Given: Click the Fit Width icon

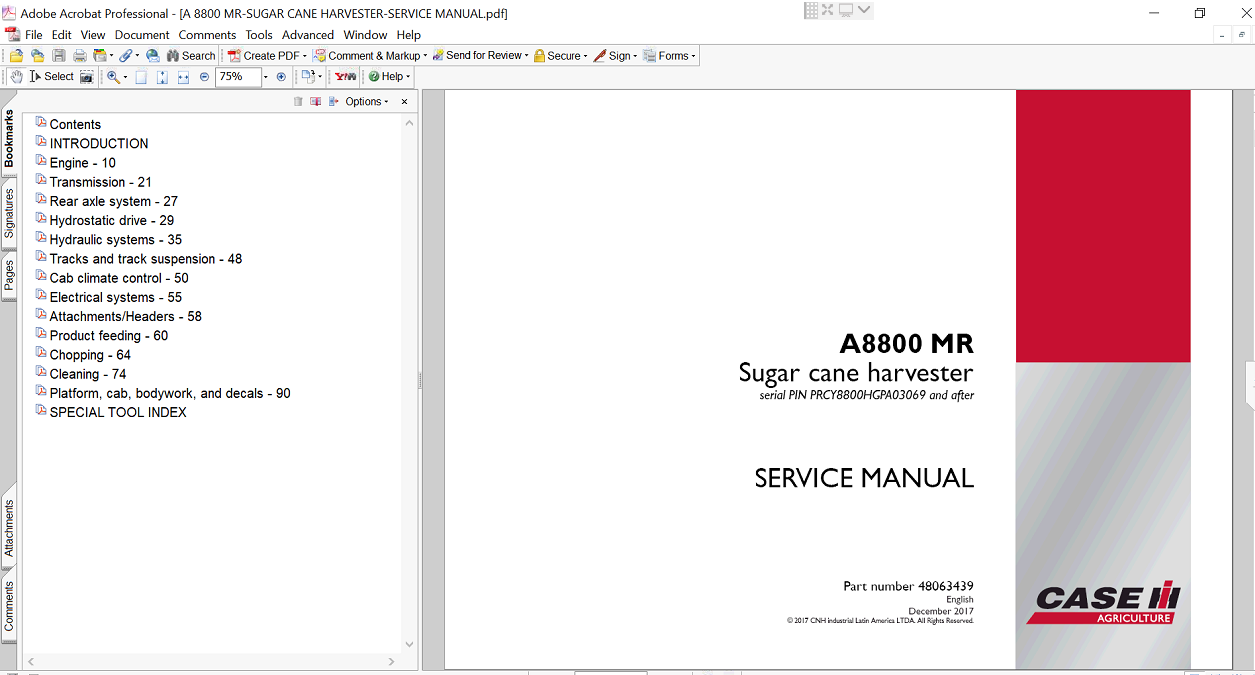Looking at the screenshot, I should coord(183,77).
